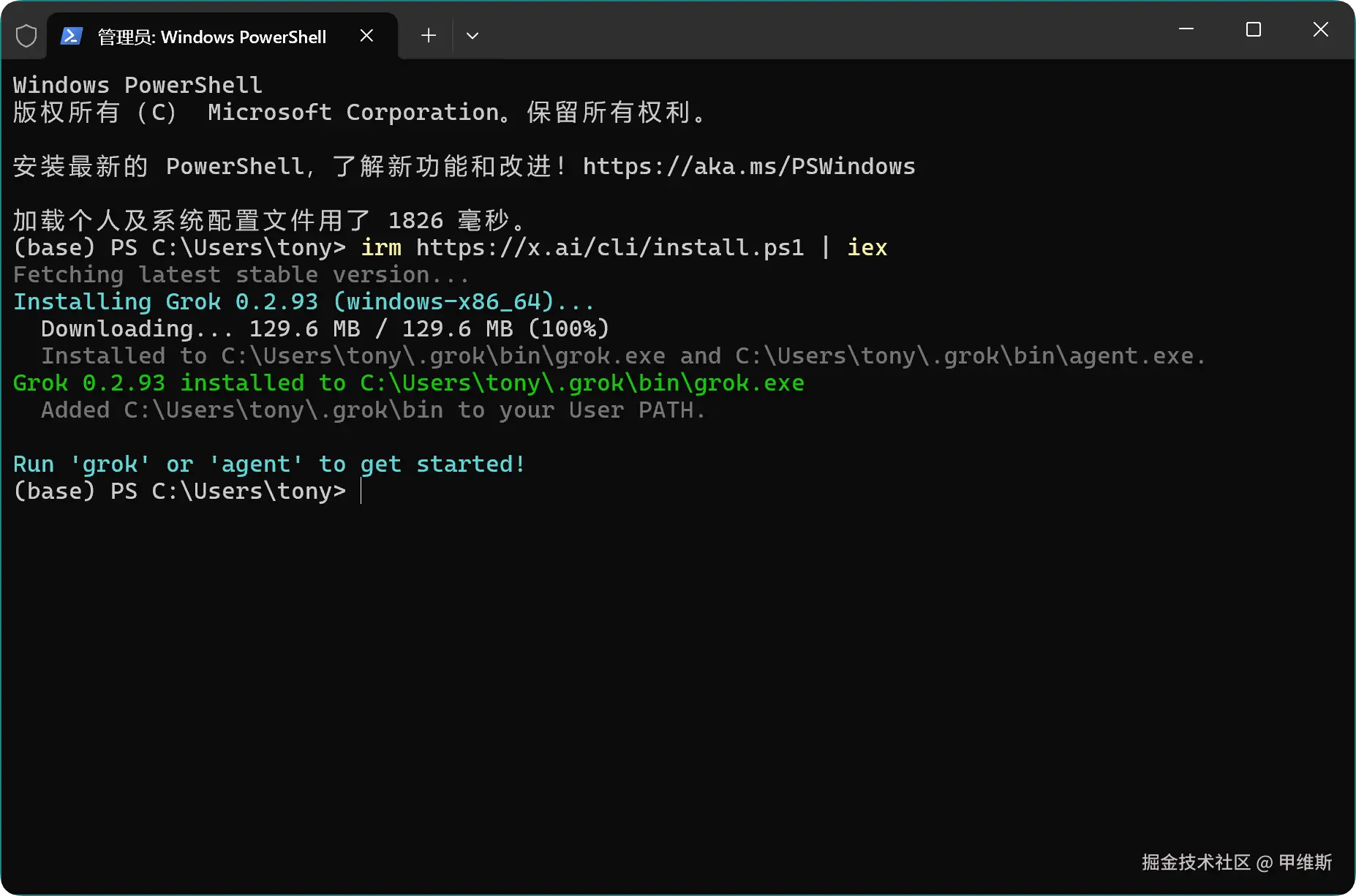The image size is (1356, 896).
Task: Click the yellow irm command text
Action: [x=381, y=248]
